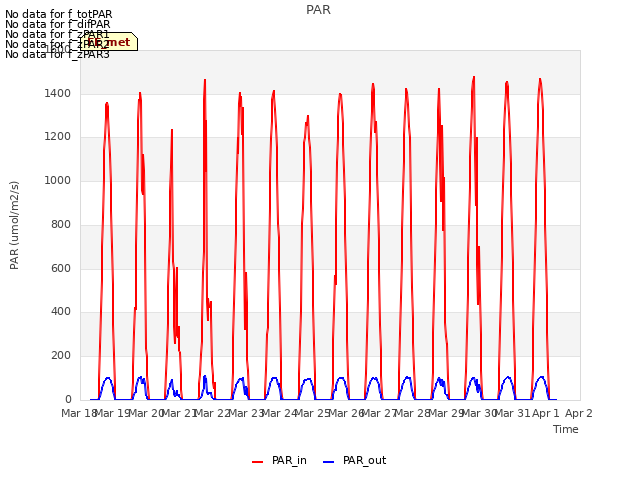640x480 pixels.
Task: Click the Mar 30 x-axis tick label
Action: click(479, 413)
